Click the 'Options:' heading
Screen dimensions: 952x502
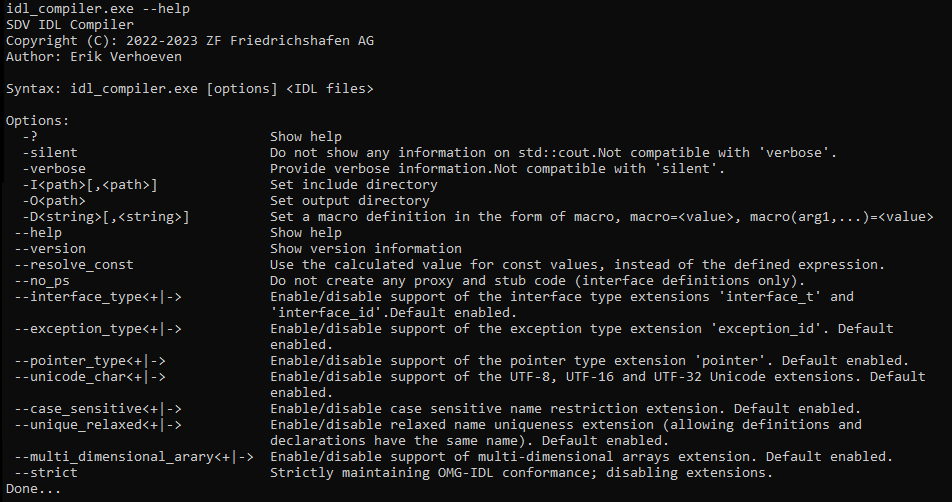[38, 121]
